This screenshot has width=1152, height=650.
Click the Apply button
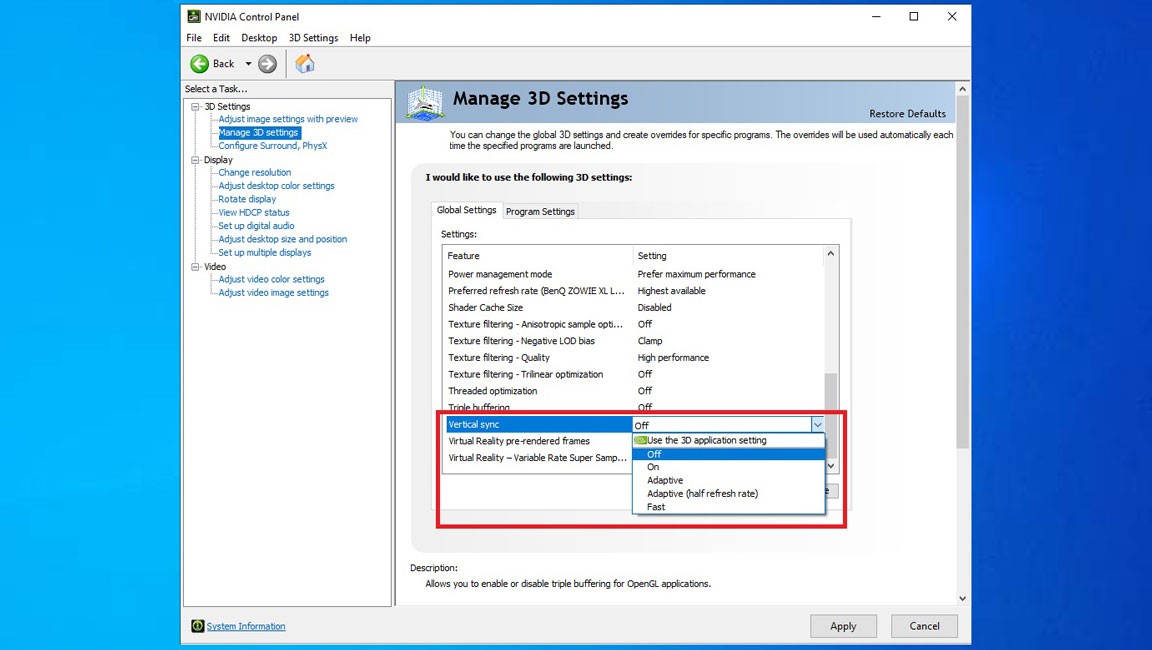coord(843,626)
